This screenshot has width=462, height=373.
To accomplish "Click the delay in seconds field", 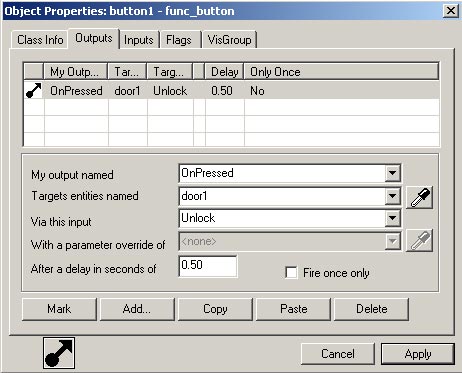I will tap(208, 266).
